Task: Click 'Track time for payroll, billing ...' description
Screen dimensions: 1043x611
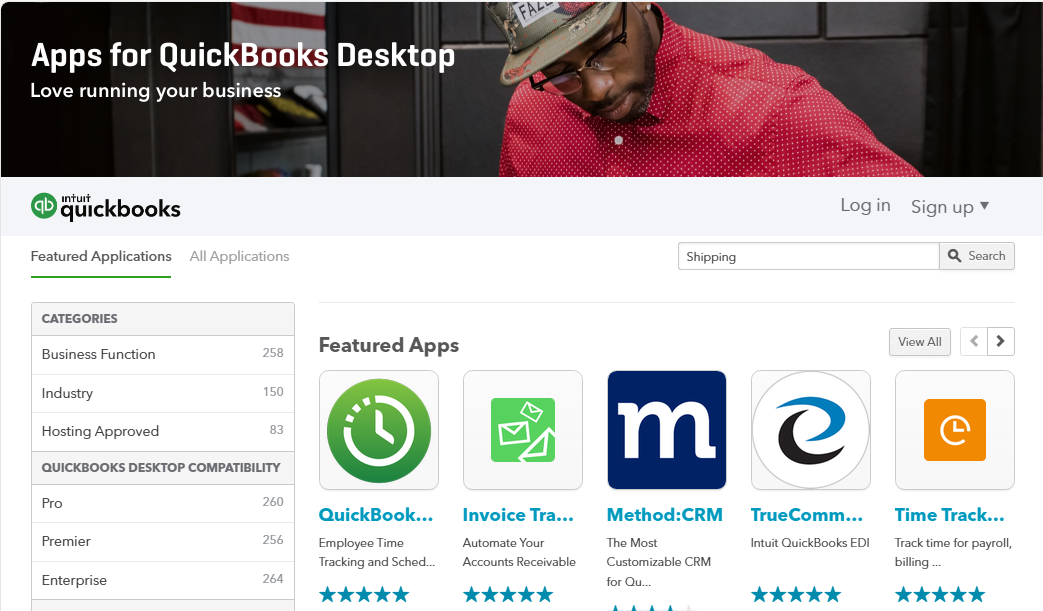Action: [x=953, y=552]
